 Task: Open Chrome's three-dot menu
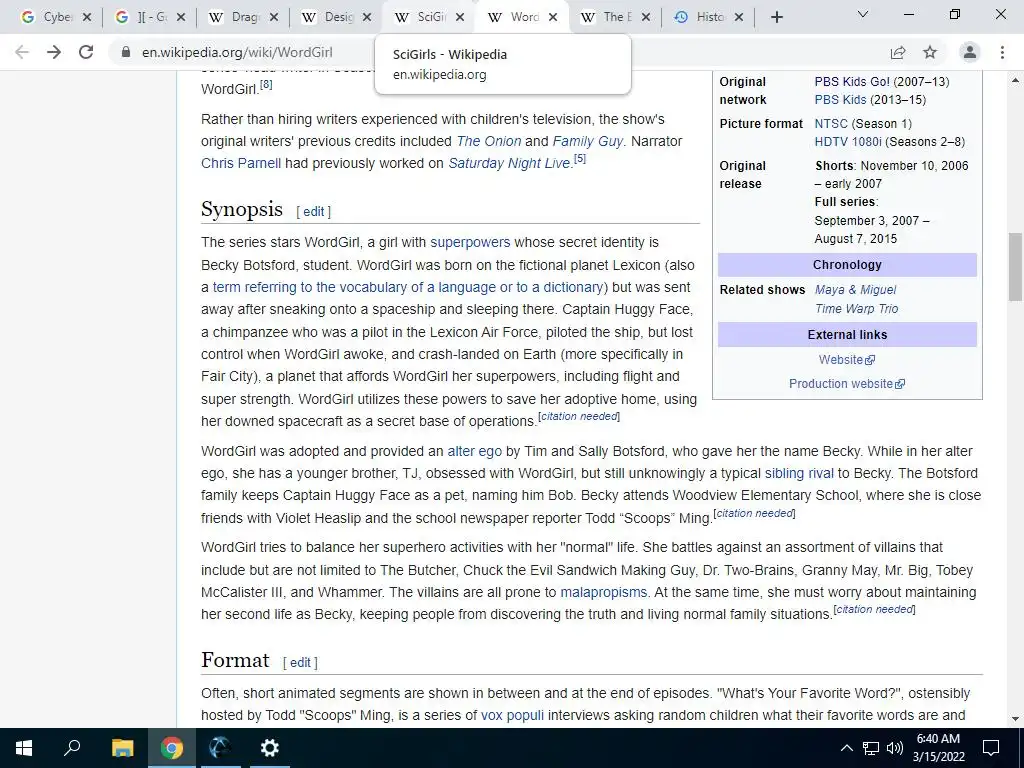point(1002,52)
